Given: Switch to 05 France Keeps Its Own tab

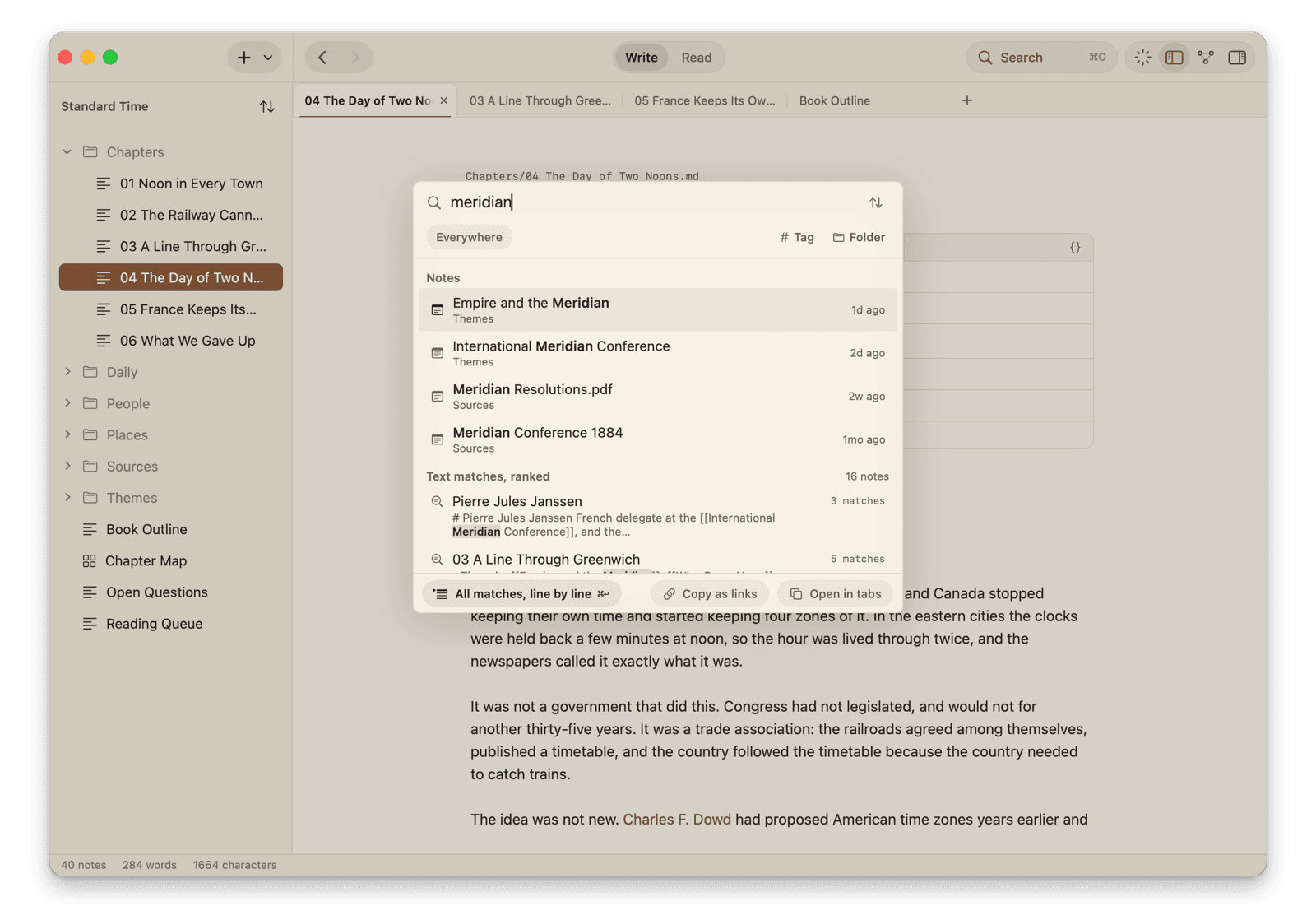Looking at the screenshot, I should [704, 100].
